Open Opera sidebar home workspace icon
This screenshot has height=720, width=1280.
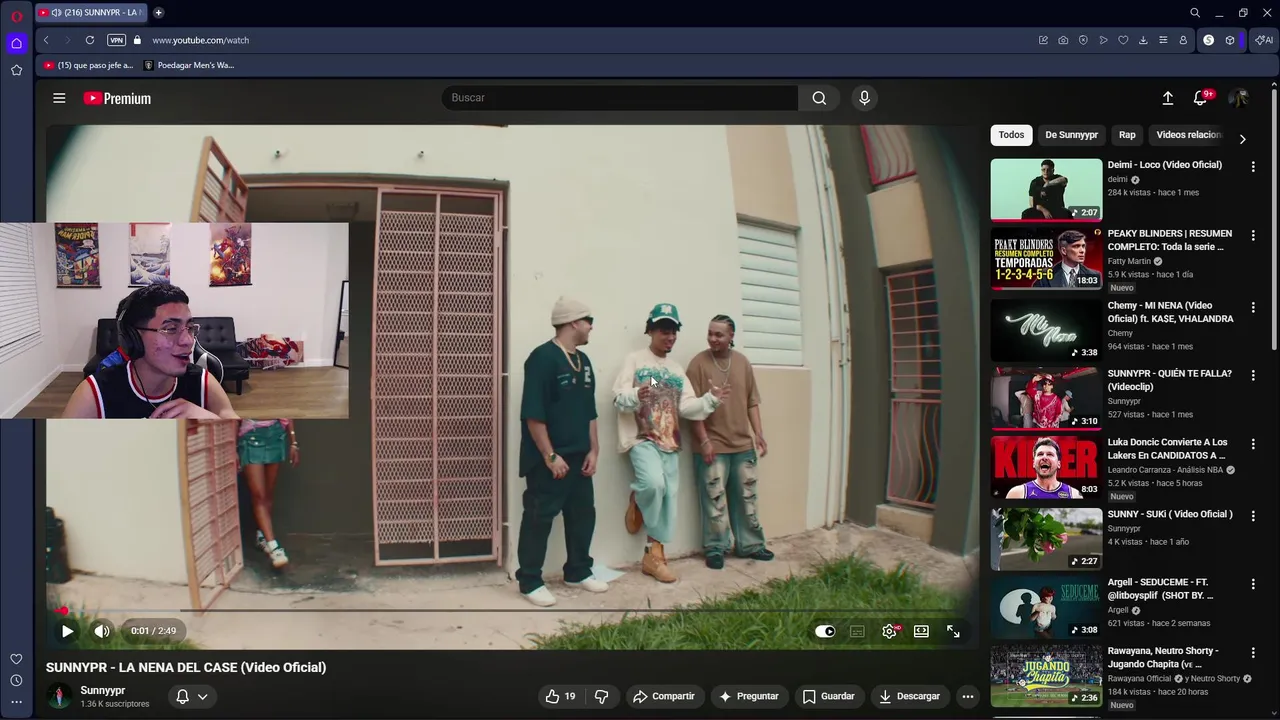[x=16, y=43]
